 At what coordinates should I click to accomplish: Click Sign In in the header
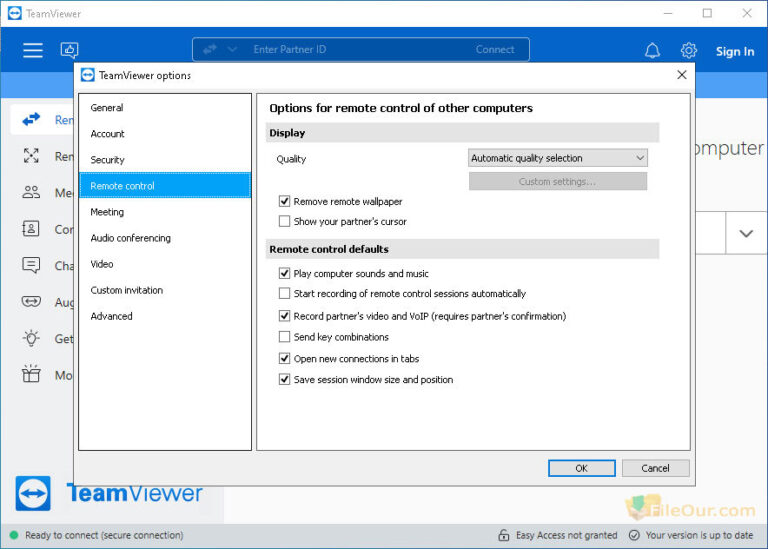point(735,51)
